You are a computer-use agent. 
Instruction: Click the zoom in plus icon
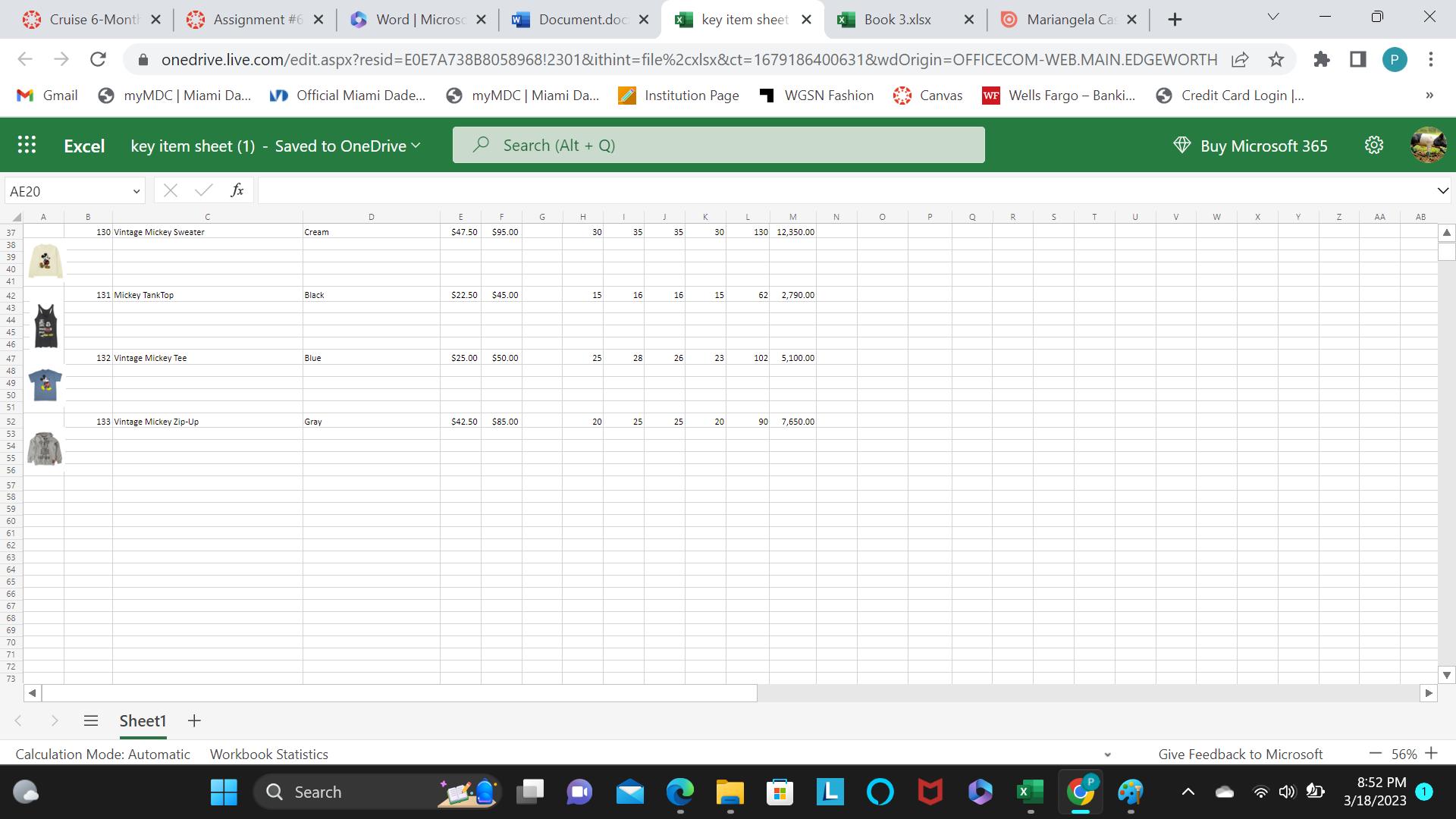[1431, 753]
